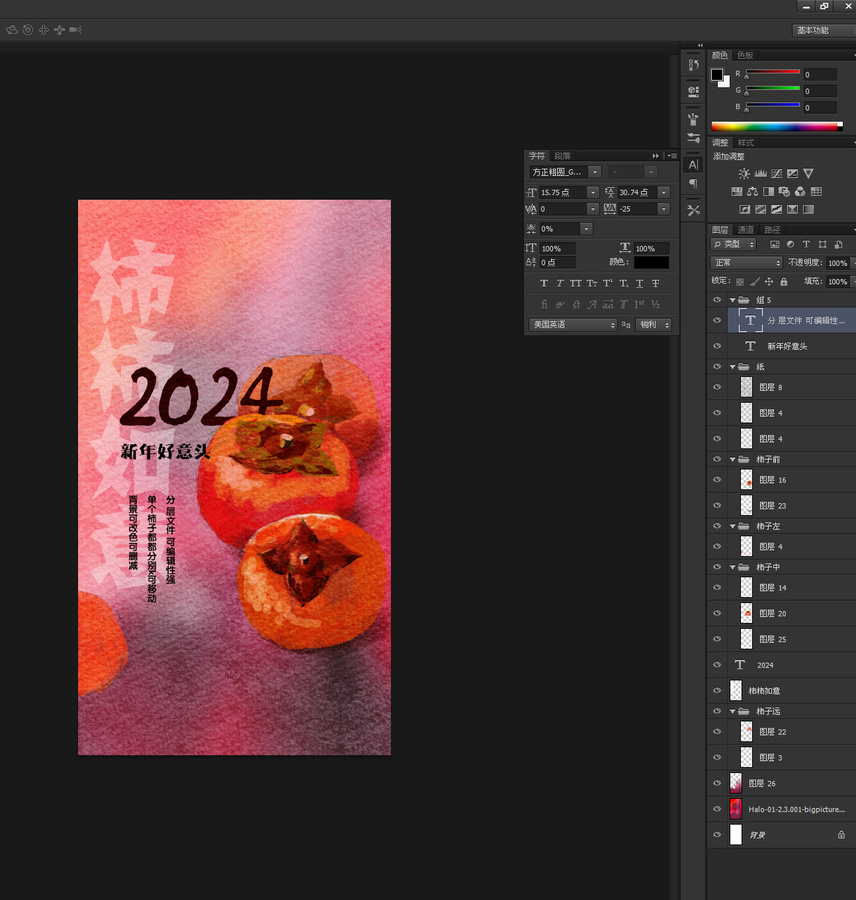Open the font size dropdown arrow

pos(592,192)
